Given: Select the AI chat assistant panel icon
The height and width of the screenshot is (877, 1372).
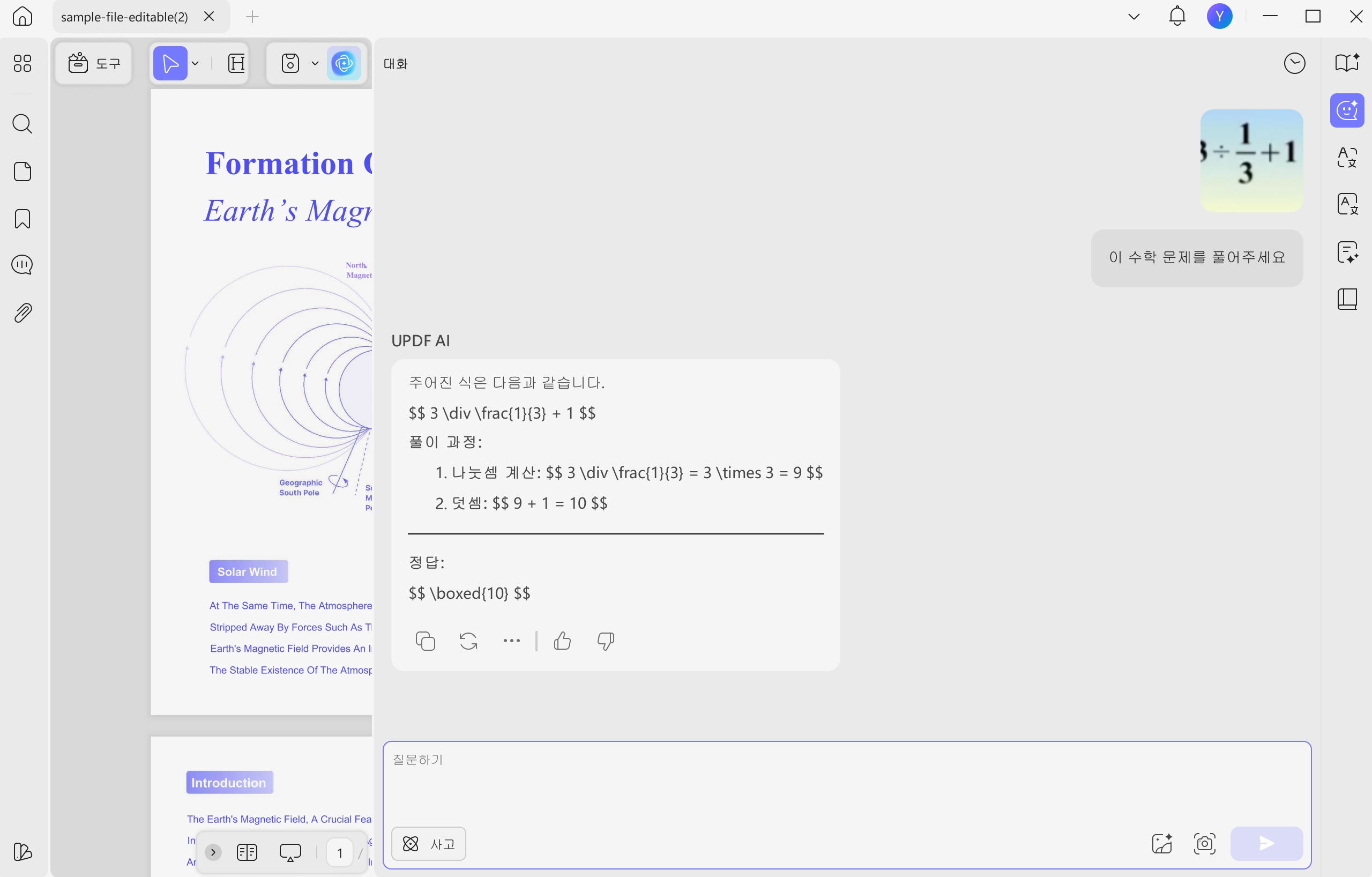Looking at the screenshot, I should 1347,110.
